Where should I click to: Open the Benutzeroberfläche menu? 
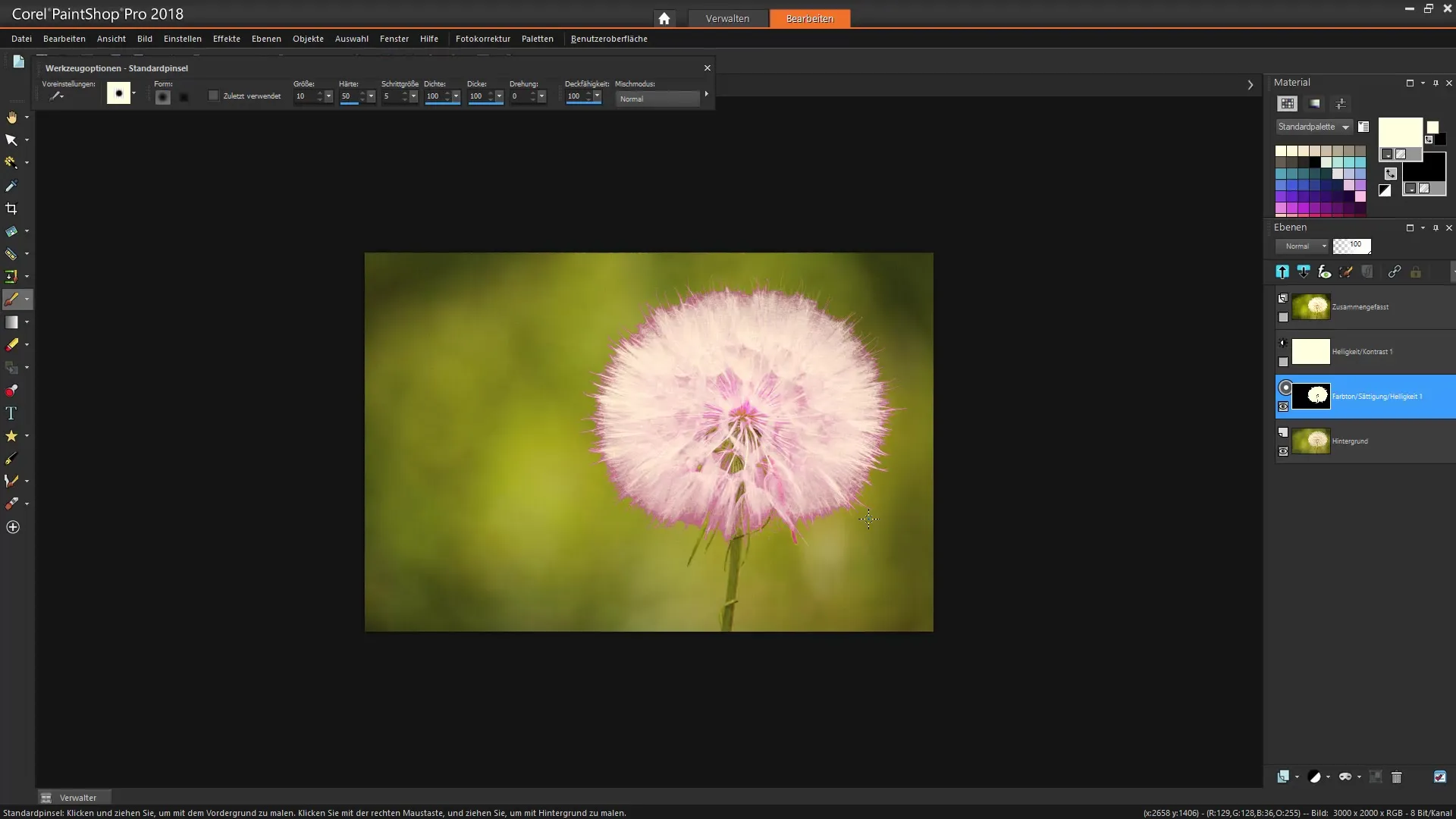pyautogui.click(x=609, y=39)
